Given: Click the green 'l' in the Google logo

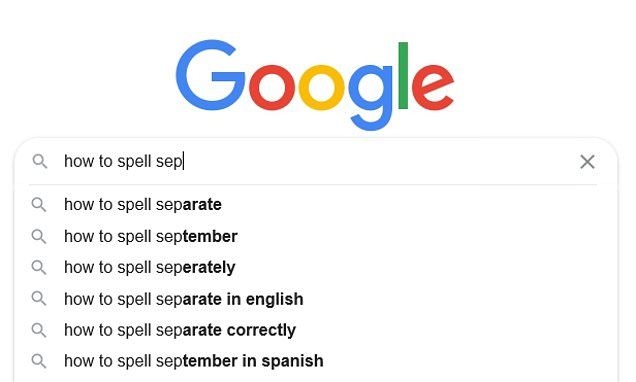Looking at the screenshot, I should [x=403, y=75].
